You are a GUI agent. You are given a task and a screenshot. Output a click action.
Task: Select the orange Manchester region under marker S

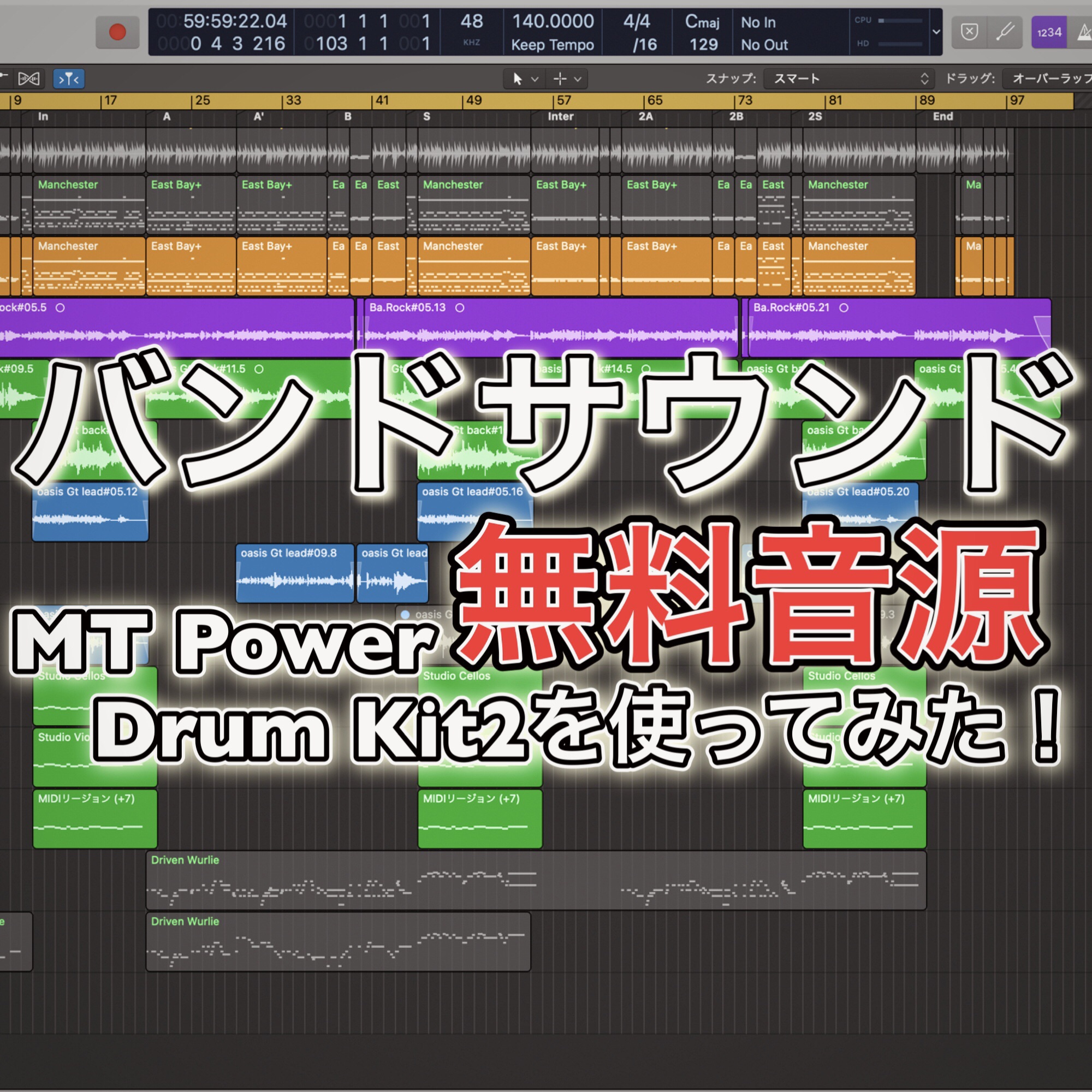tap(473, 266)
